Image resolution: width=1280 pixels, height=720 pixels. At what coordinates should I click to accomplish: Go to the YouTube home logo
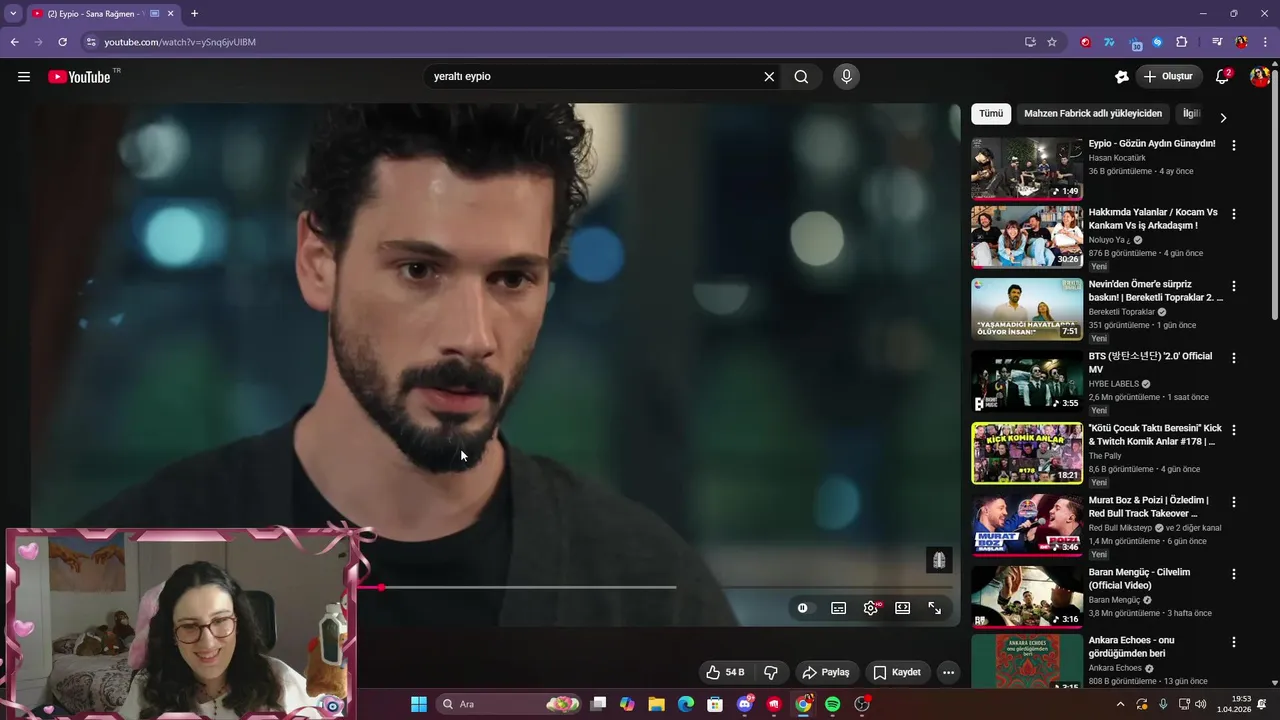(79, 77)
